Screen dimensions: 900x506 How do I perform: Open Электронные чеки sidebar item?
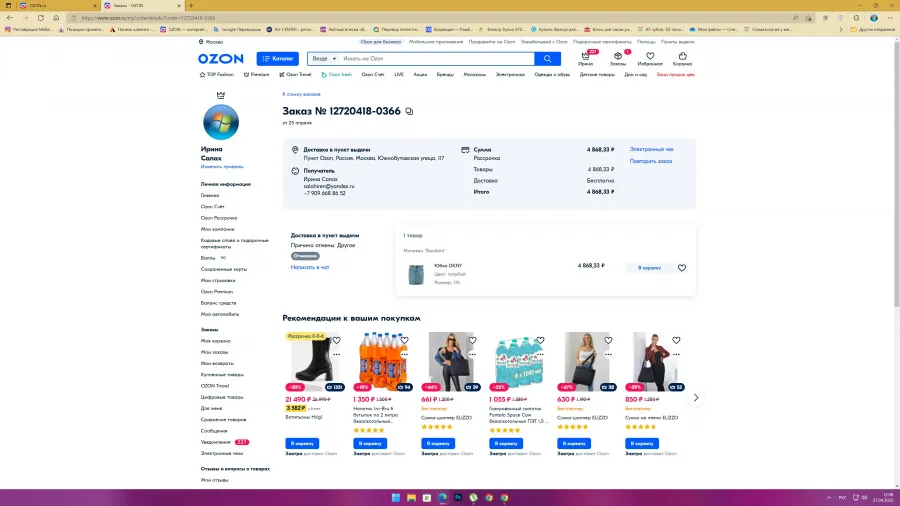point(222,453)
